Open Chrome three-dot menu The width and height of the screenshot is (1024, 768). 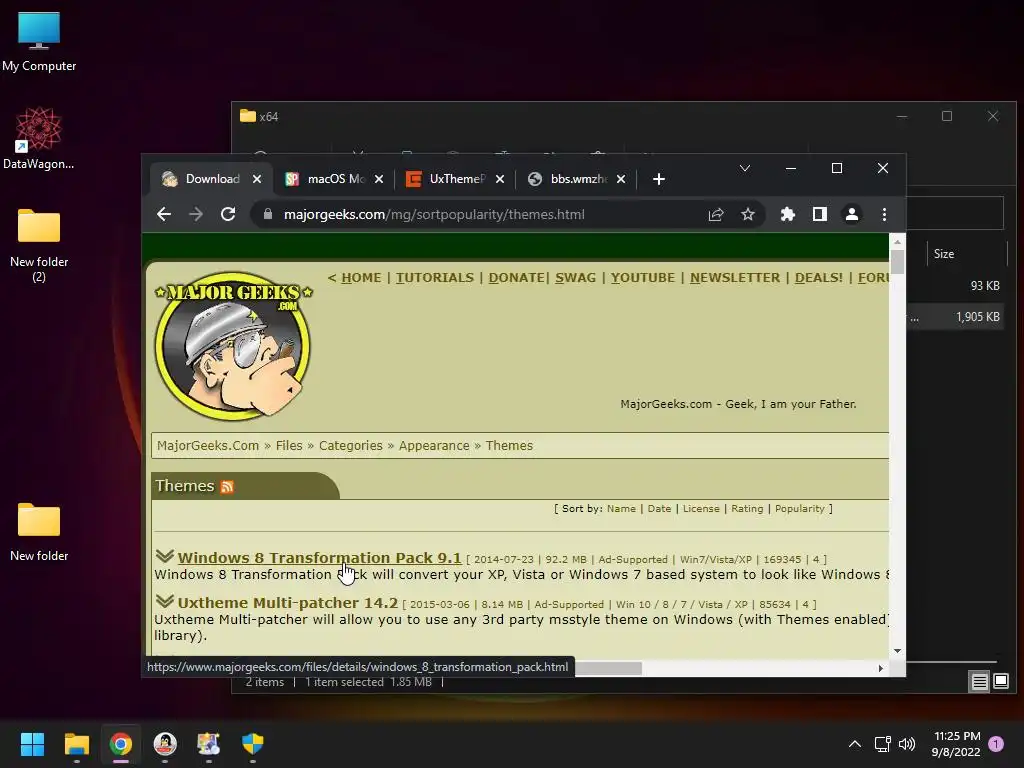[x=884, y=214]
